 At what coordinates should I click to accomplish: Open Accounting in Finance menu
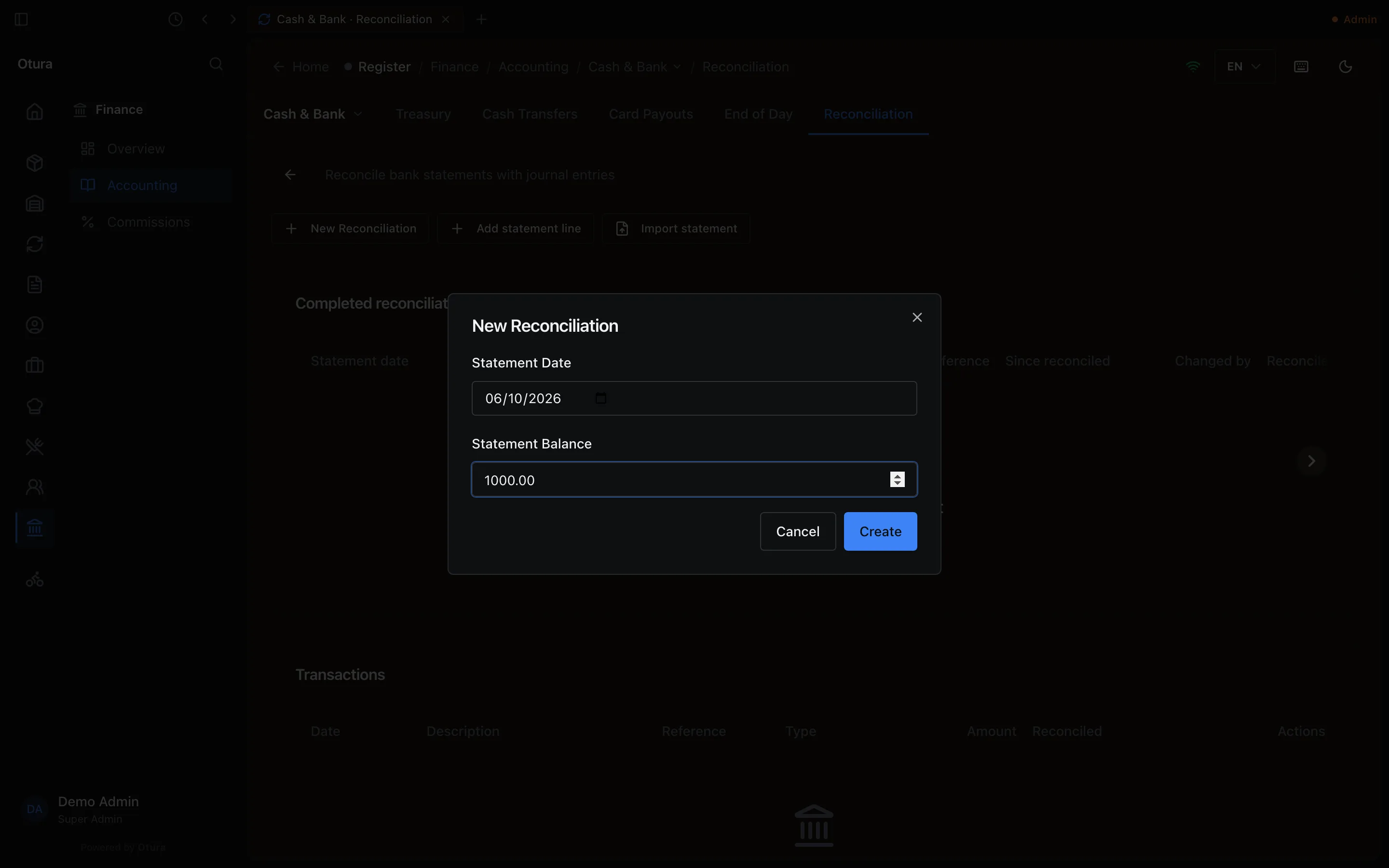pyautogui.click(x=150, y=185)
